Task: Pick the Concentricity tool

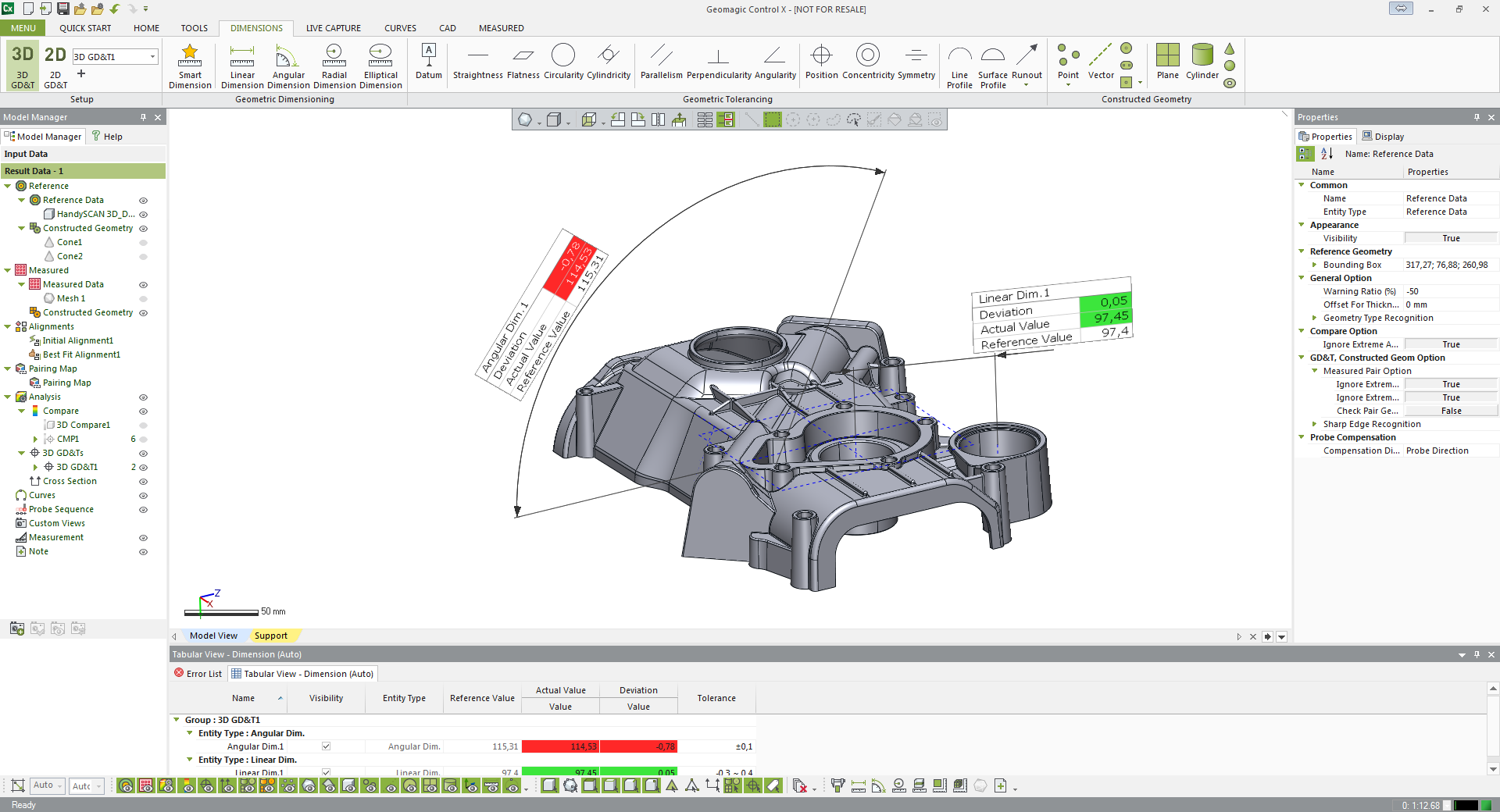Action: coord(868,62)
